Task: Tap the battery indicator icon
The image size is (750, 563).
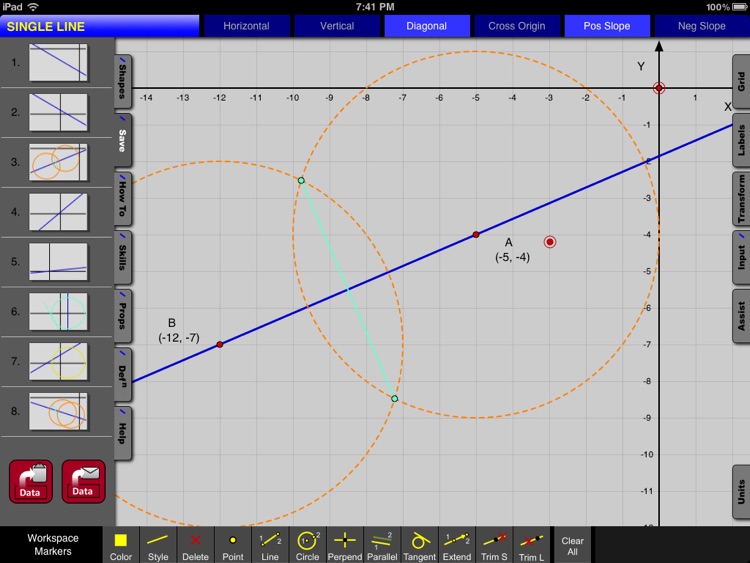Action: (739, 7)
